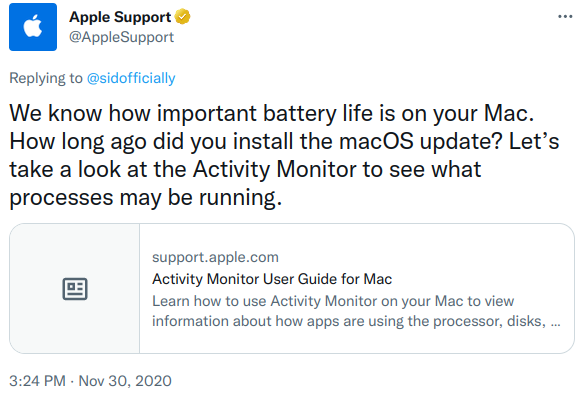
Task: Open Activity Monitor User Guide for Mac title
Action: (272, 279)
